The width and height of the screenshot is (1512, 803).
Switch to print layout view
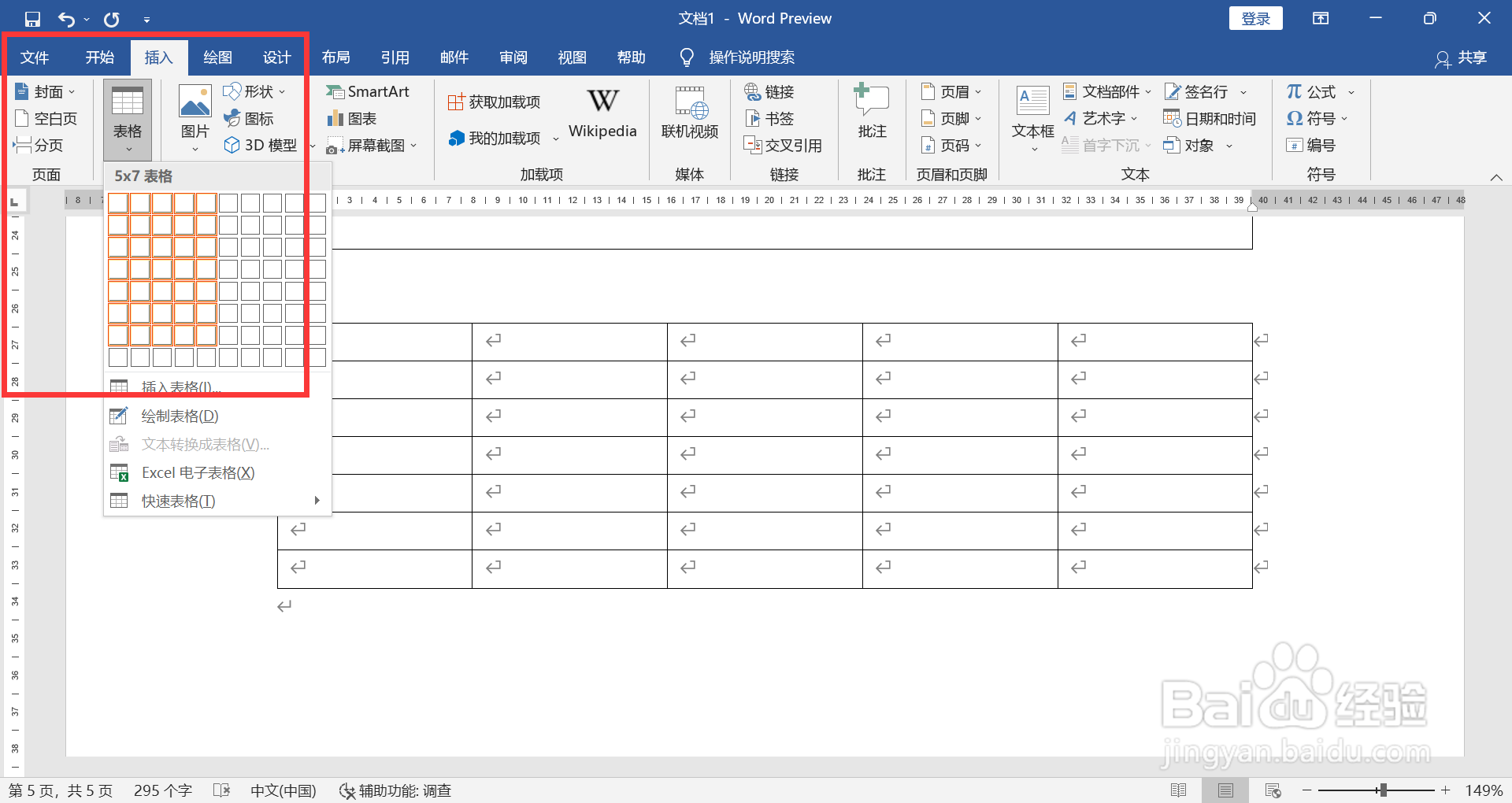[x=1225, y=790]
